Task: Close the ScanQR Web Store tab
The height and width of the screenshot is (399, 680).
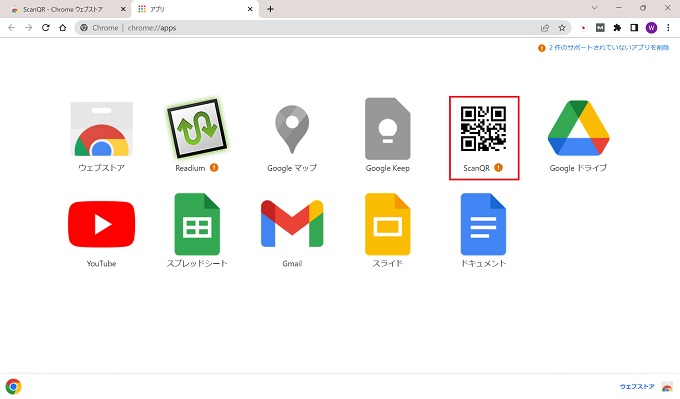Action: pyautogui.click(x=123, y=9)
